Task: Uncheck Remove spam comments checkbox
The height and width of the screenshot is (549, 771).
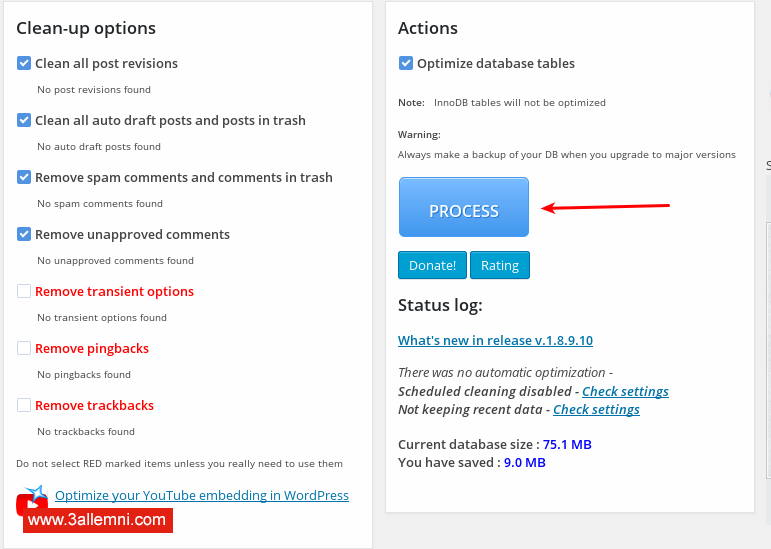Action: 25,177
